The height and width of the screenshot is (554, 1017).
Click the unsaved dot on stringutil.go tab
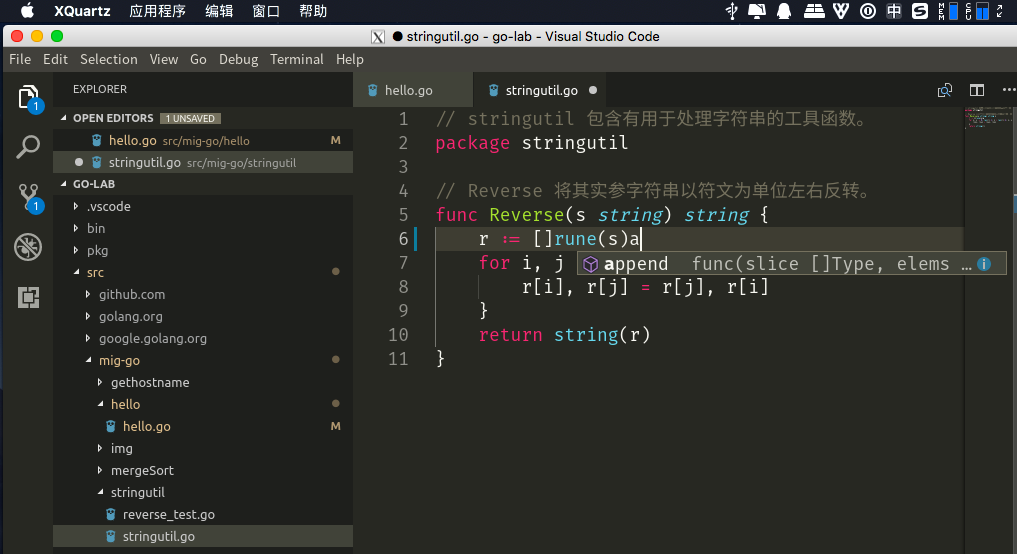coord(593,90)
